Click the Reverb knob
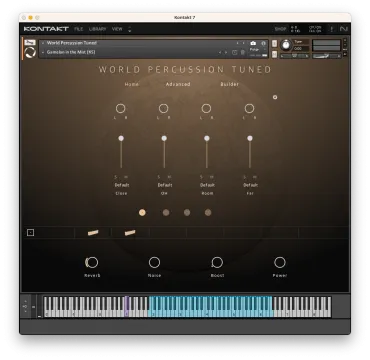Viewport: 370px width, 360px height. pos(92,263)
